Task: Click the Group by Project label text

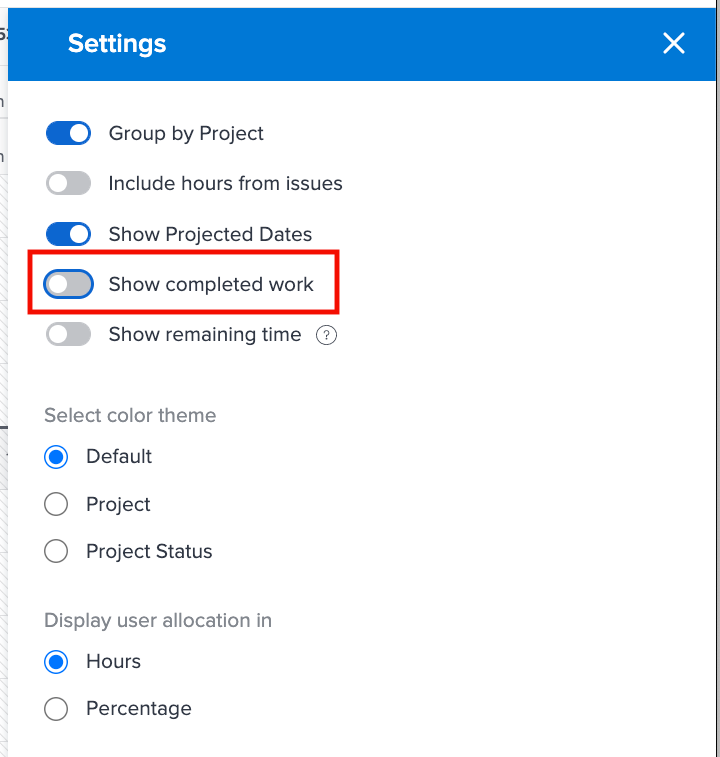Action: pos(186,134)
